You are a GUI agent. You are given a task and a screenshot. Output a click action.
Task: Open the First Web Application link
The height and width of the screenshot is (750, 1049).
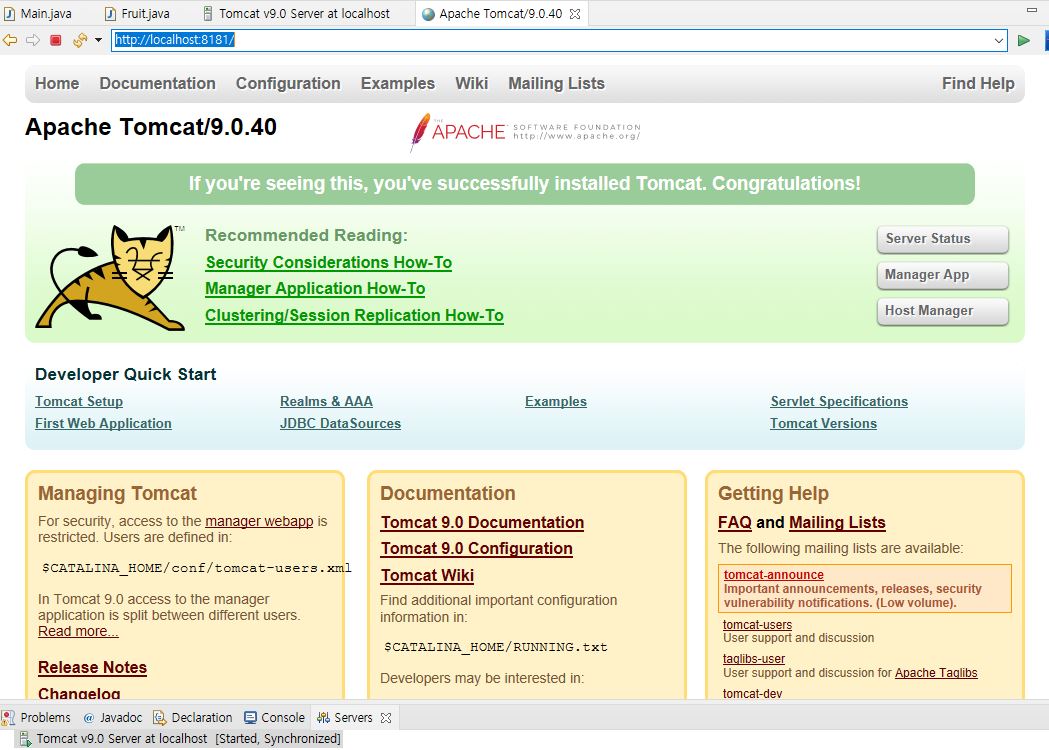click(x=103, y=424)
